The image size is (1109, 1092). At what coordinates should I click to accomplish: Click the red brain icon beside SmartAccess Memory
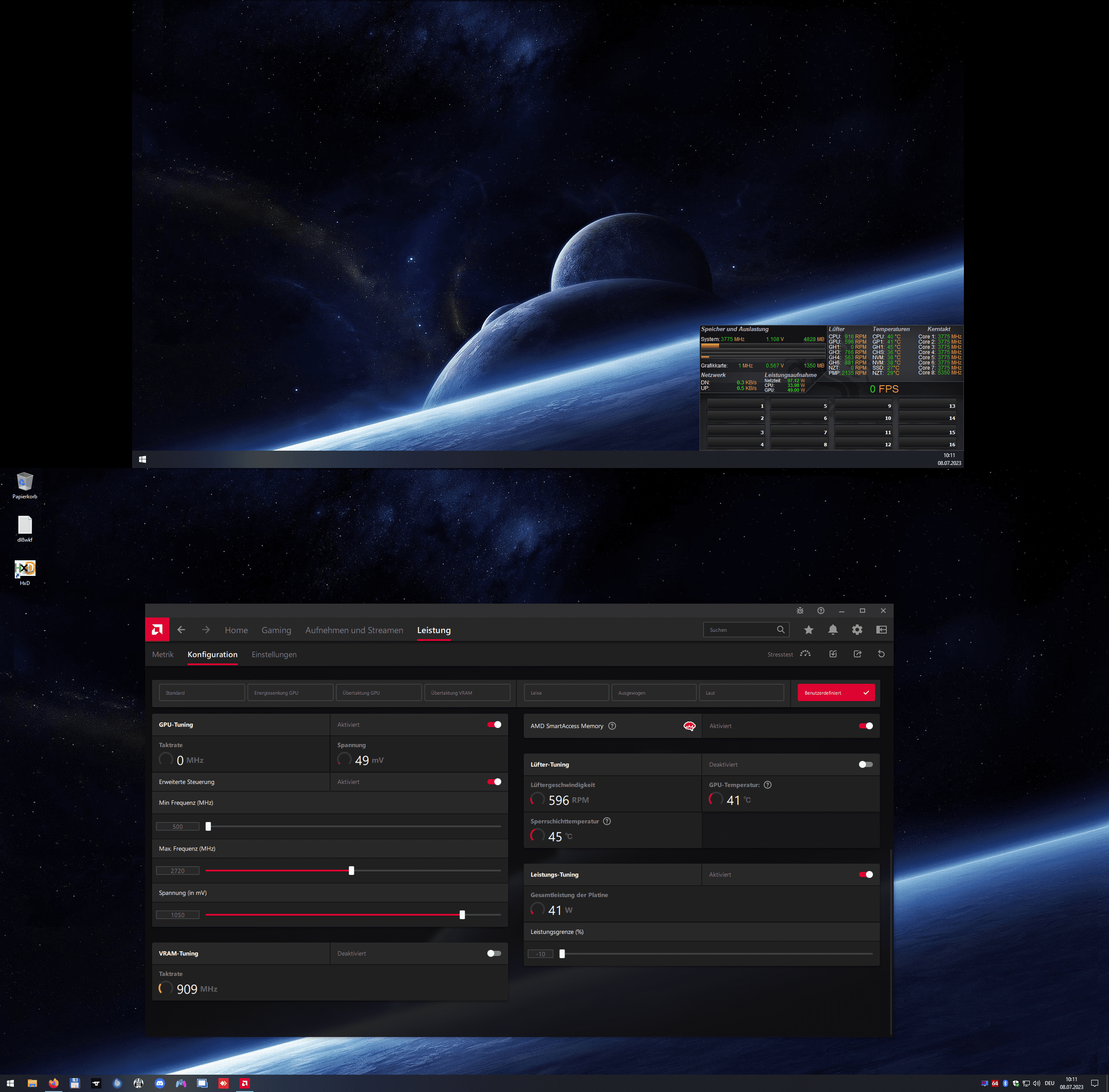[x=689, y=726]
